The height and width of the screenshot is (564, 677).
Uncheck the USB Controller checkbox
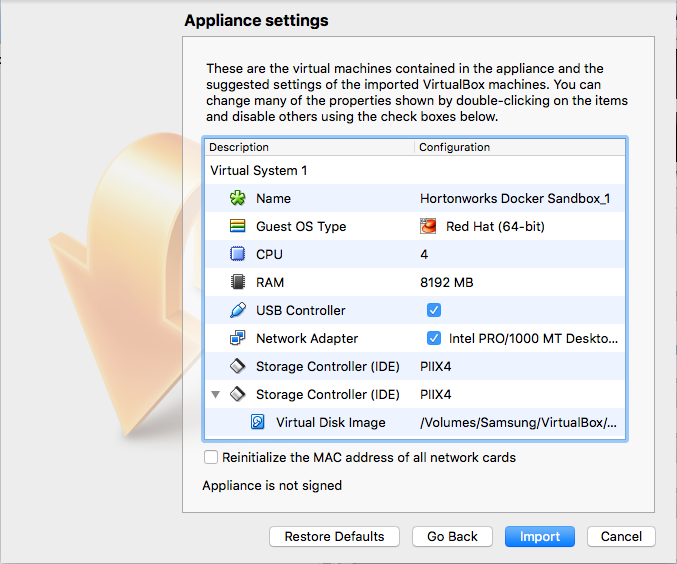point(434,310)
